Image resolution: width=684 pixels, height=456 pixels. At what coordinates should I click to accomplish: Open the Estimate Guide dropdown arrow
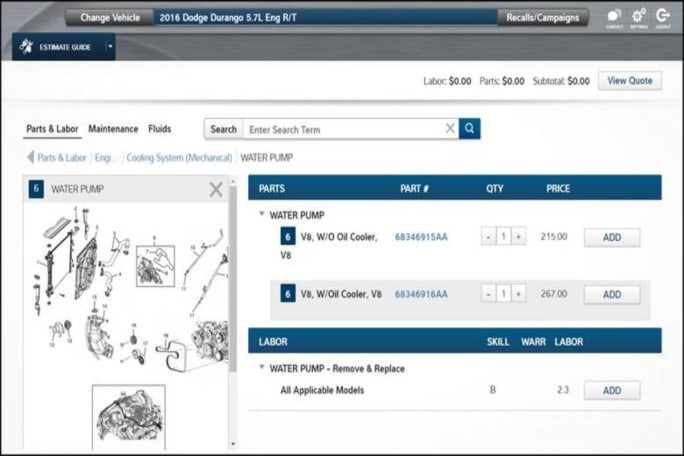point(110,47)
